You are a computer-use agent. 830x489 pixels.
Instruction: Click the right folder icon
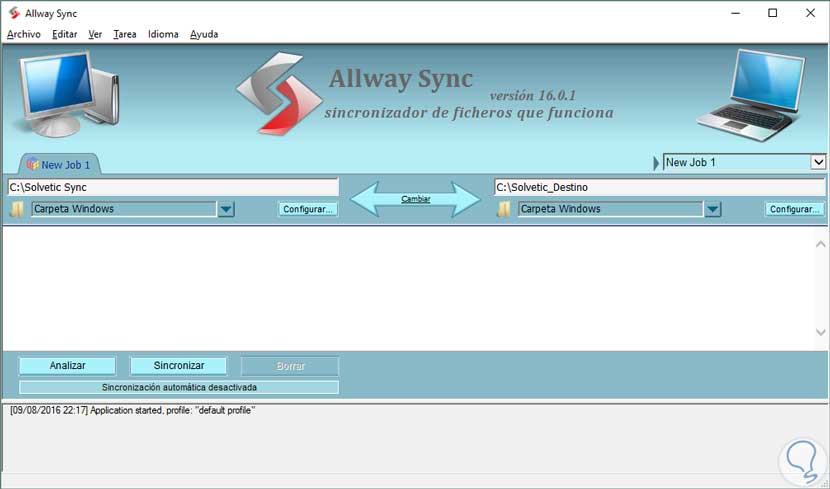tap(503, 209)
